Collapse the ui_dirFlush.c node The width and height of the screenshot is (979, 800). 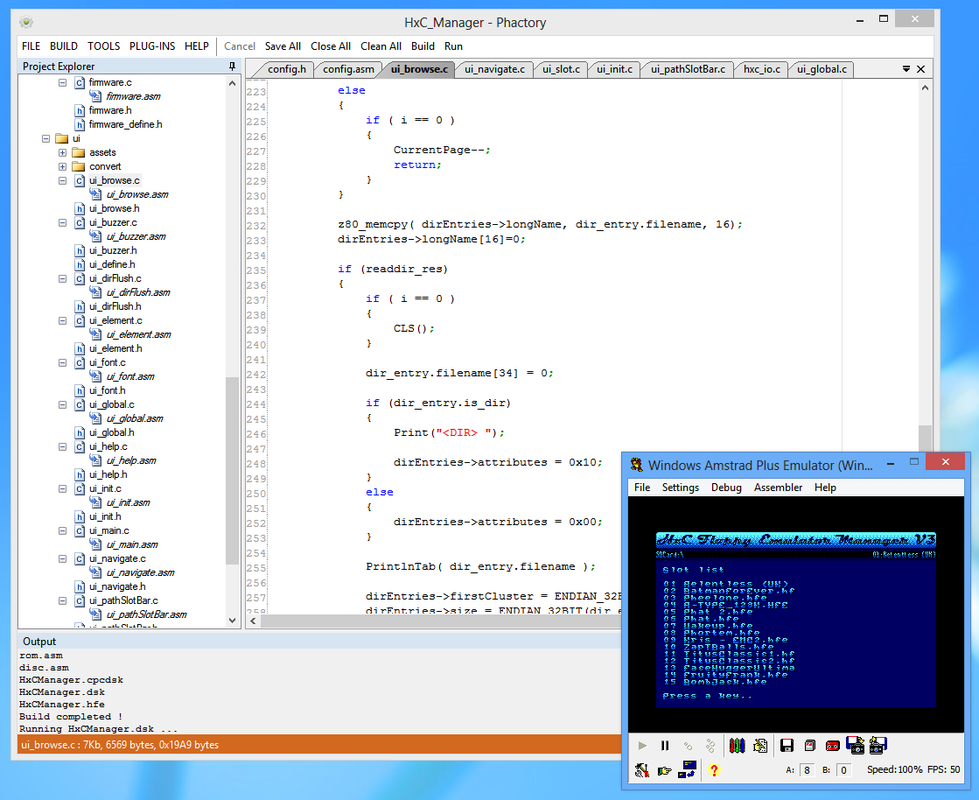(62, 279)
